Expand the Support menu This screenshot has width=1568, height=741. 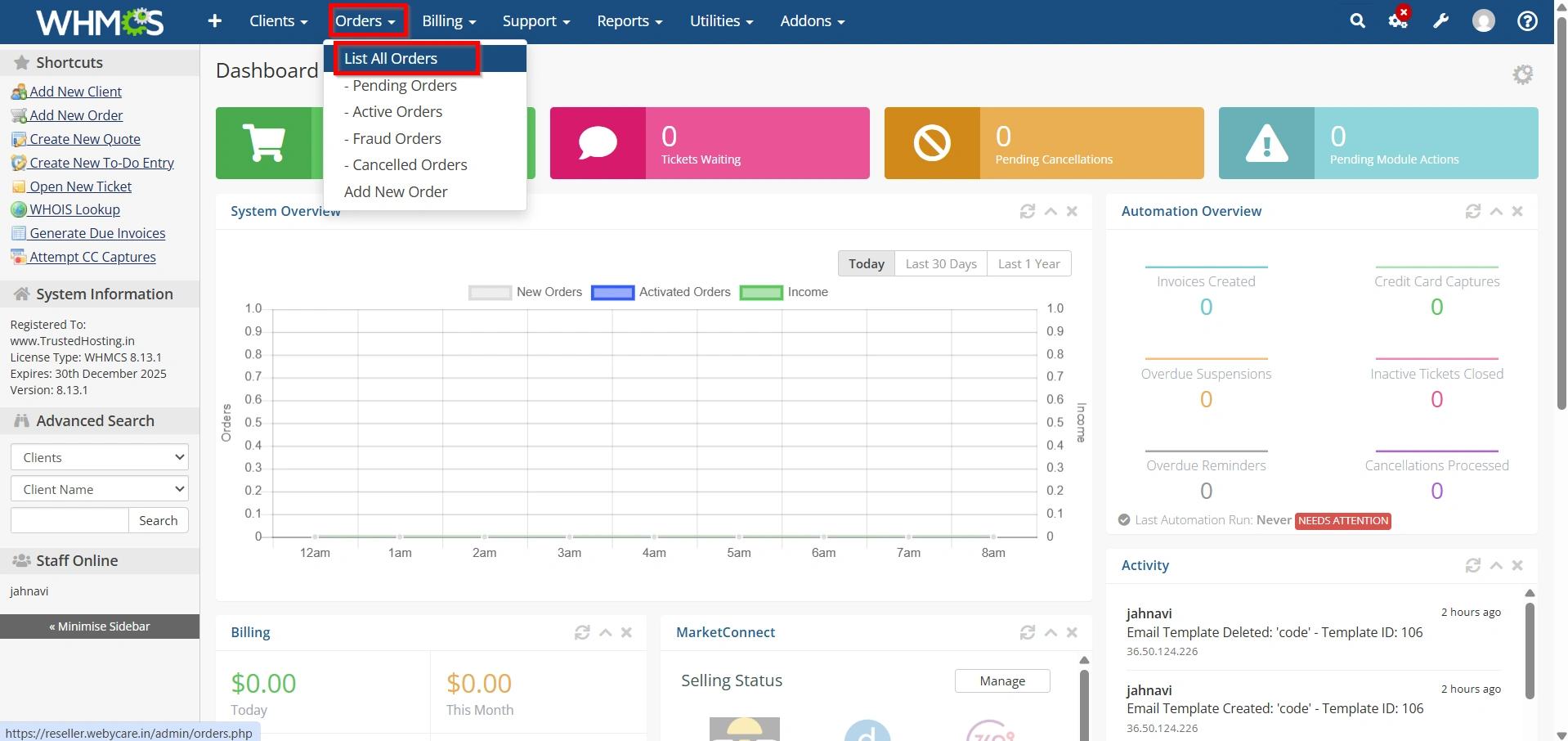click(x=536, y=21)
